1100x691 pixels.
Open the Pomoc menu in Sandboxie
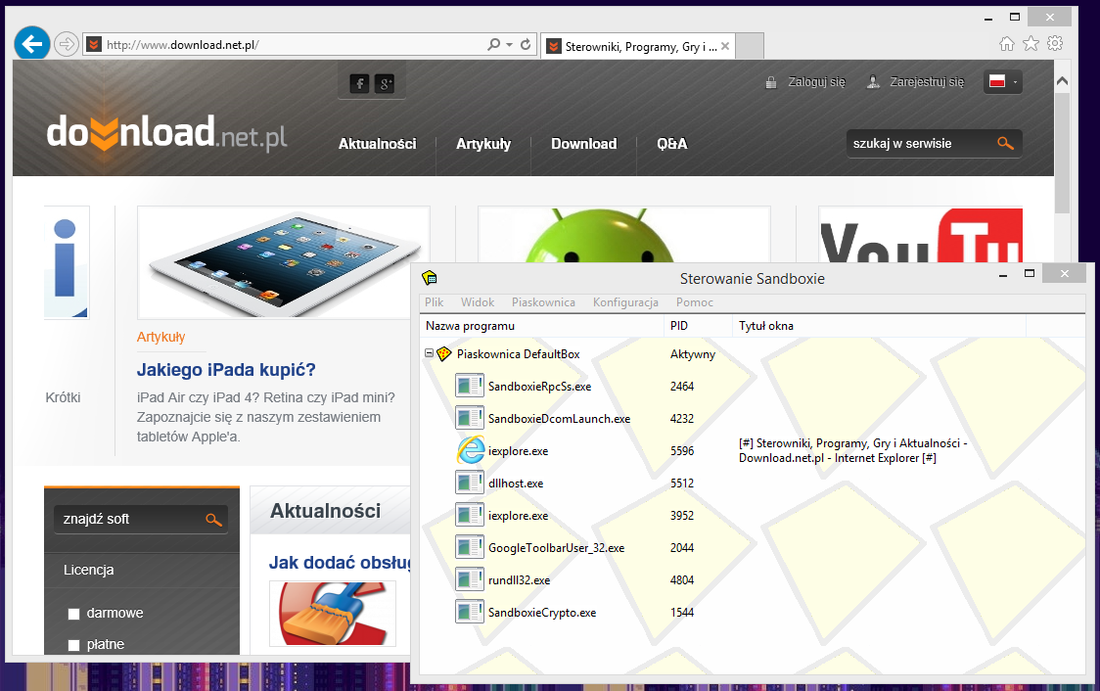(695, 302)
